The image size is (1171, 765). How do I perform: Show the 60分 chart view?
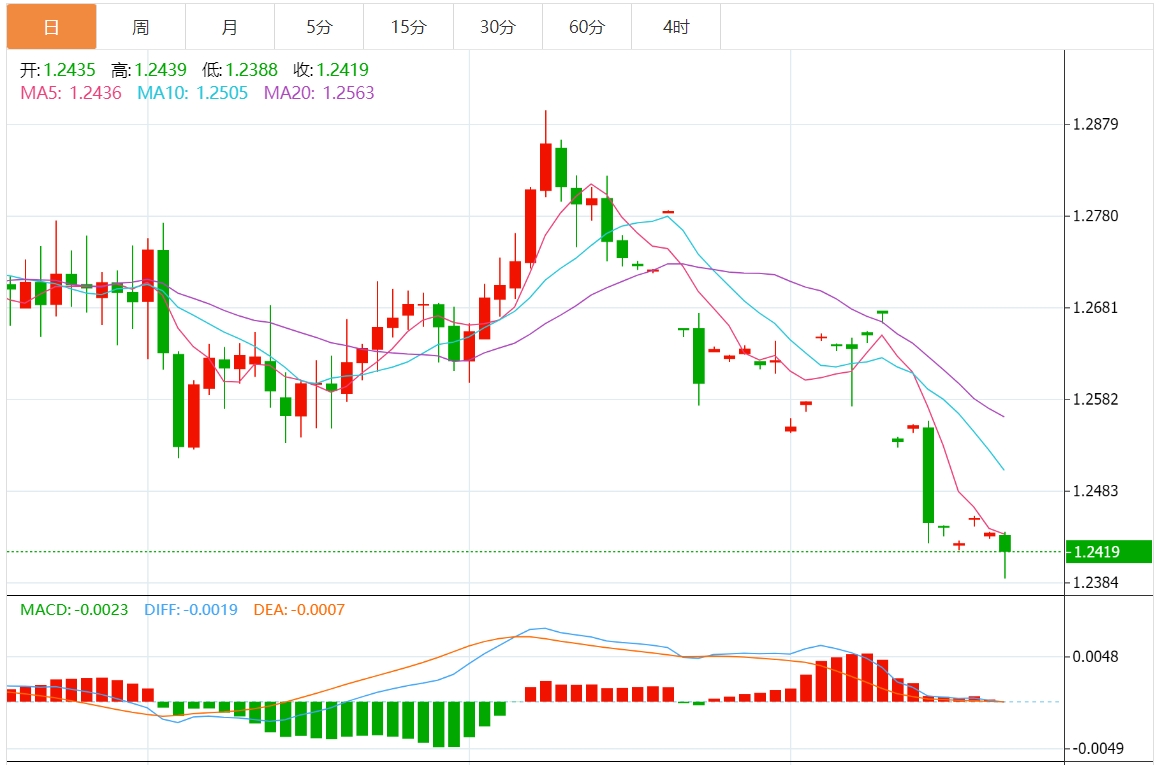[587, 27]
